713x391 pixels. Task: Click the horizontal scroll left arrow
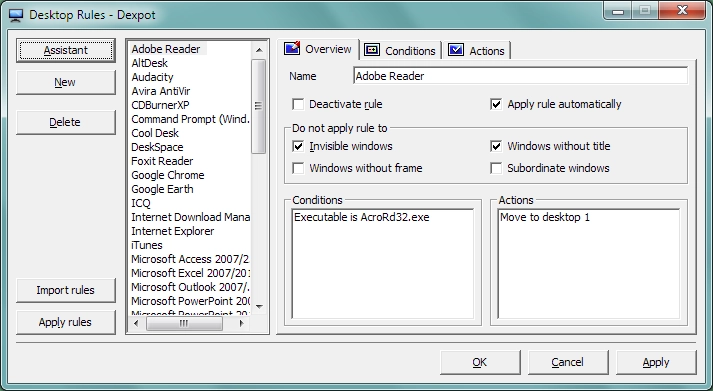point(136,323)
